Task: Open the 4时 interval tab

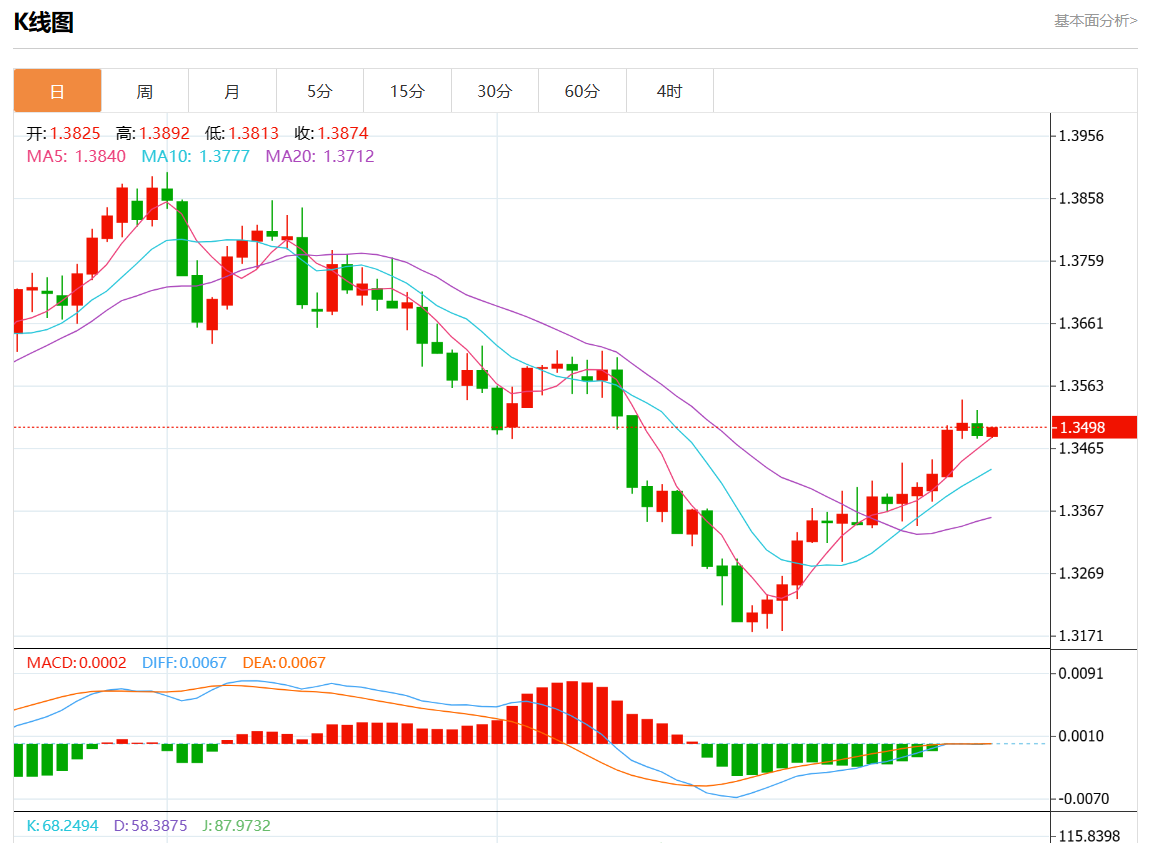Action: [669, 91]
